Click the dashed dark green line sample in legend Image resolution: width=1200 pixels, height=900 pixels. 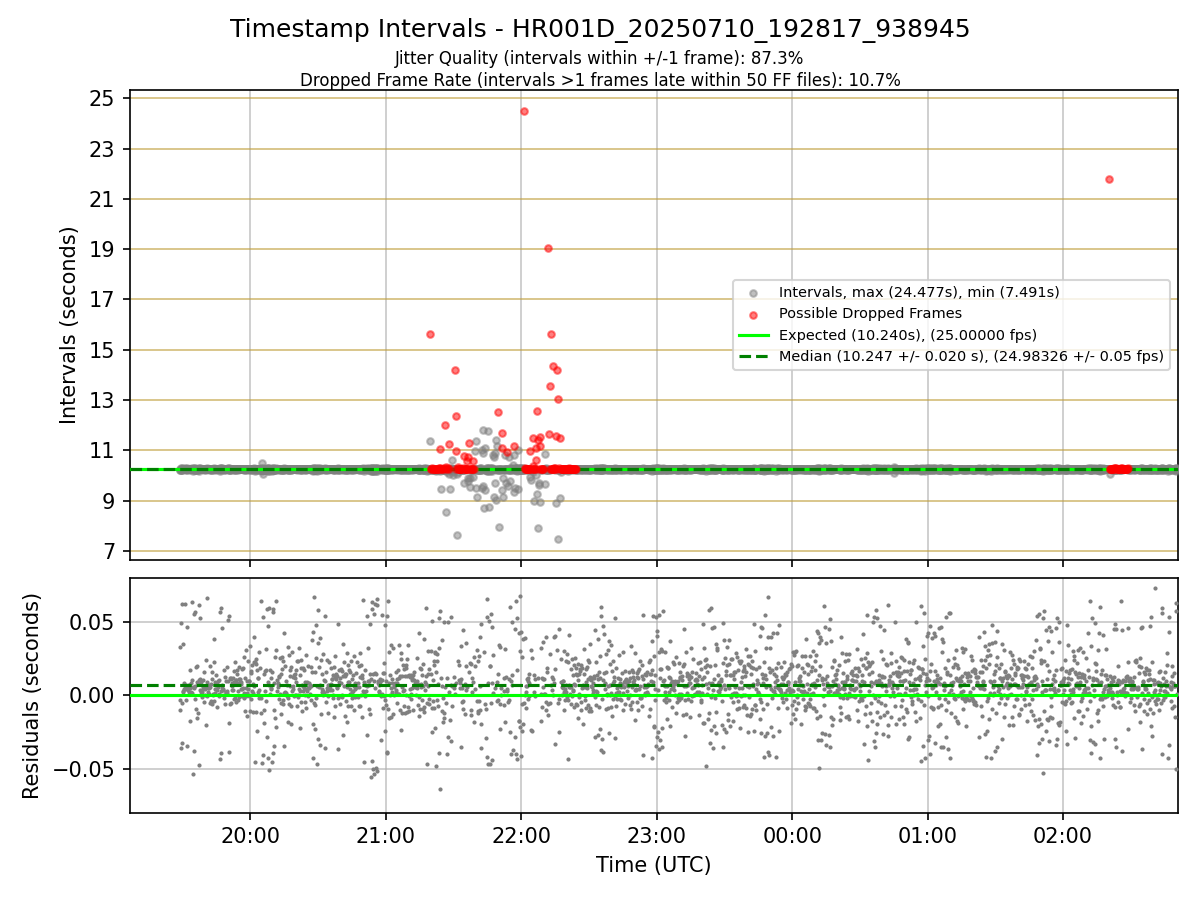(753, 356)
